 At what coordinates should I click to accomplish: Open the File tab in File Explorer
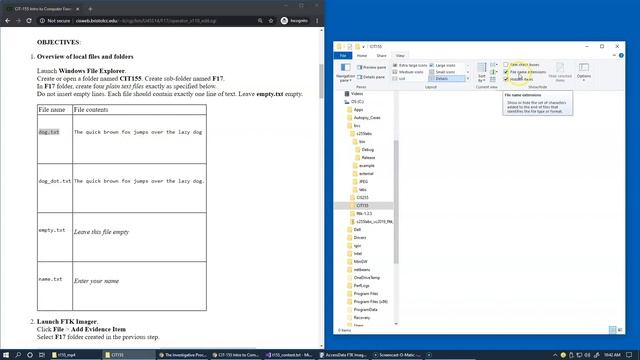343,56
